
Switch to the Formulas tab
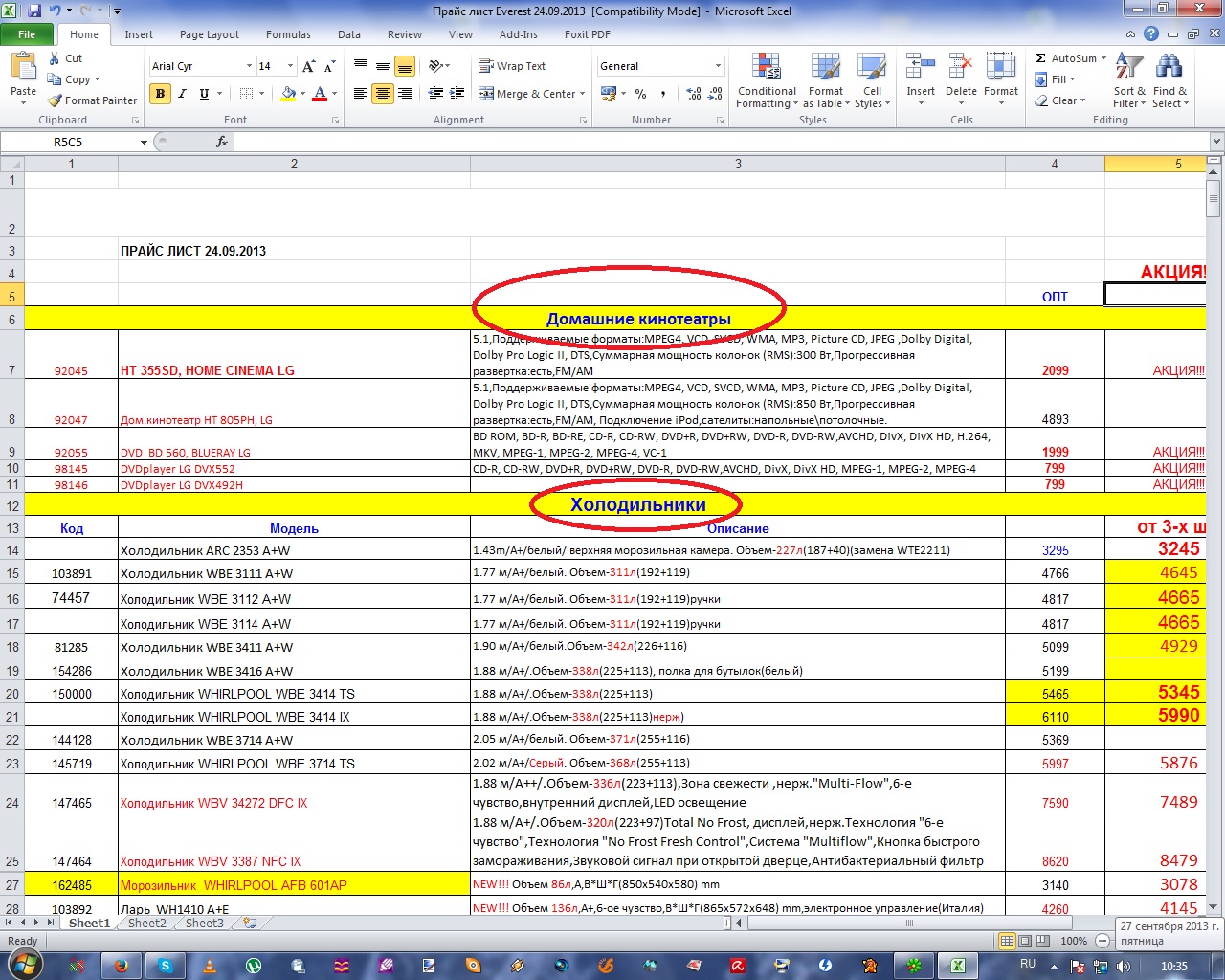click(288, 34)
